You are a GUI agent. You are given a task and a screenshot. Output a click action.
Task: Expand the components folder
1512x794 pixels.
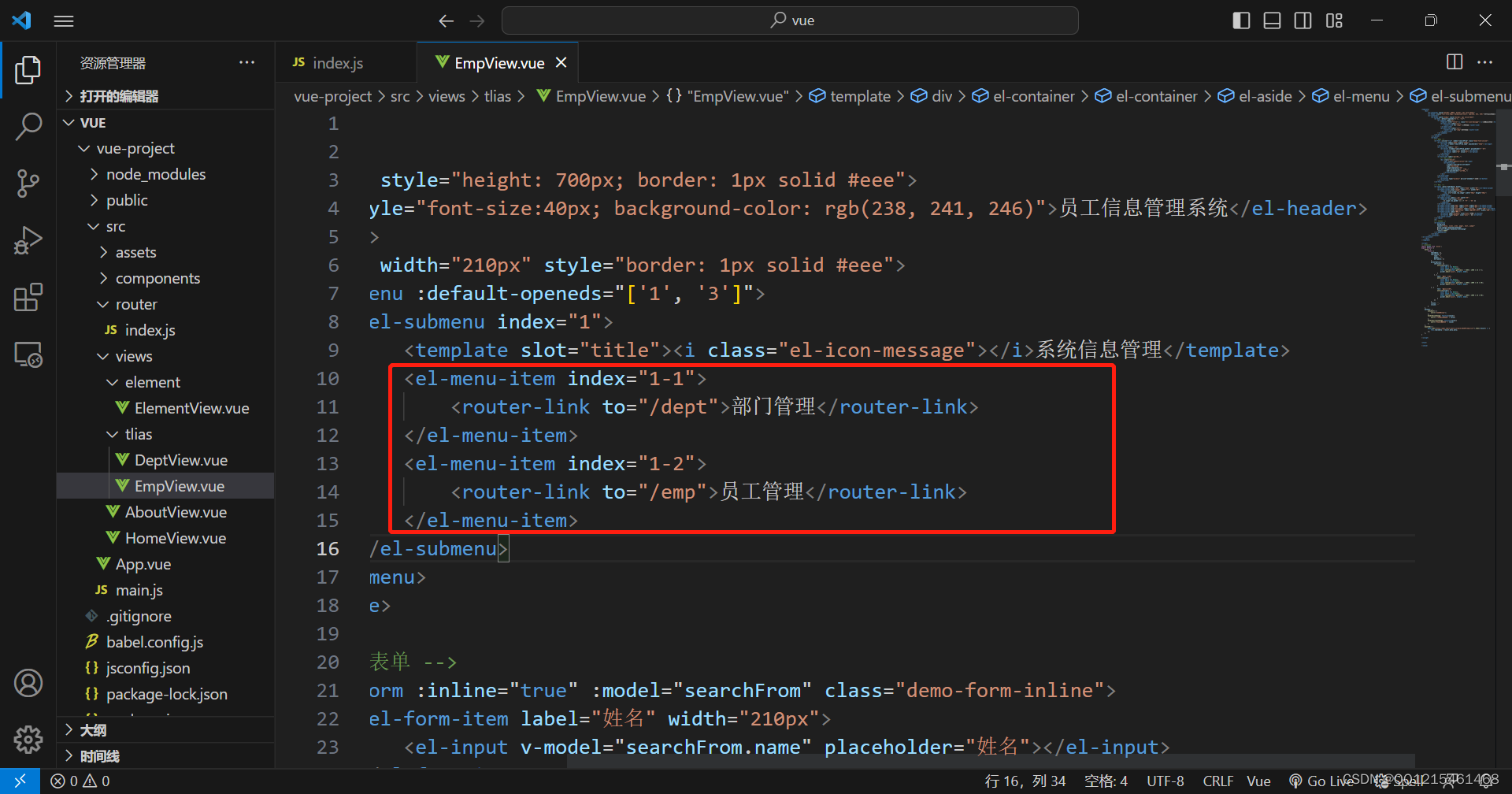(165, 279)
